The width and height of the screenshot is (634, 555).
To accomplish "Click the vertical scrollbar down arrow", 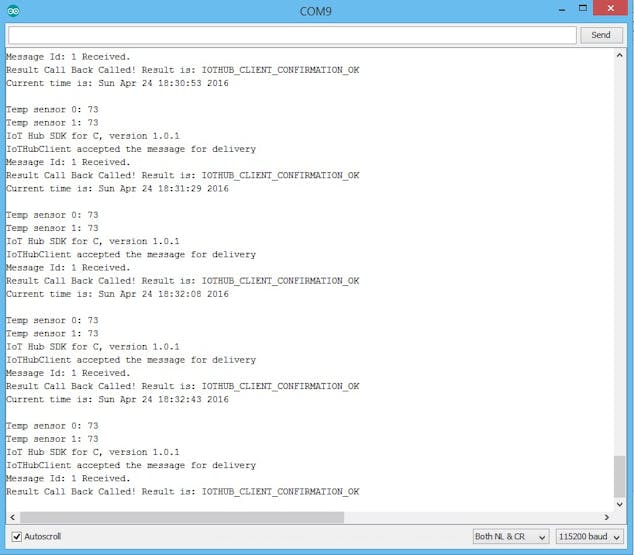I will [619, 504].
